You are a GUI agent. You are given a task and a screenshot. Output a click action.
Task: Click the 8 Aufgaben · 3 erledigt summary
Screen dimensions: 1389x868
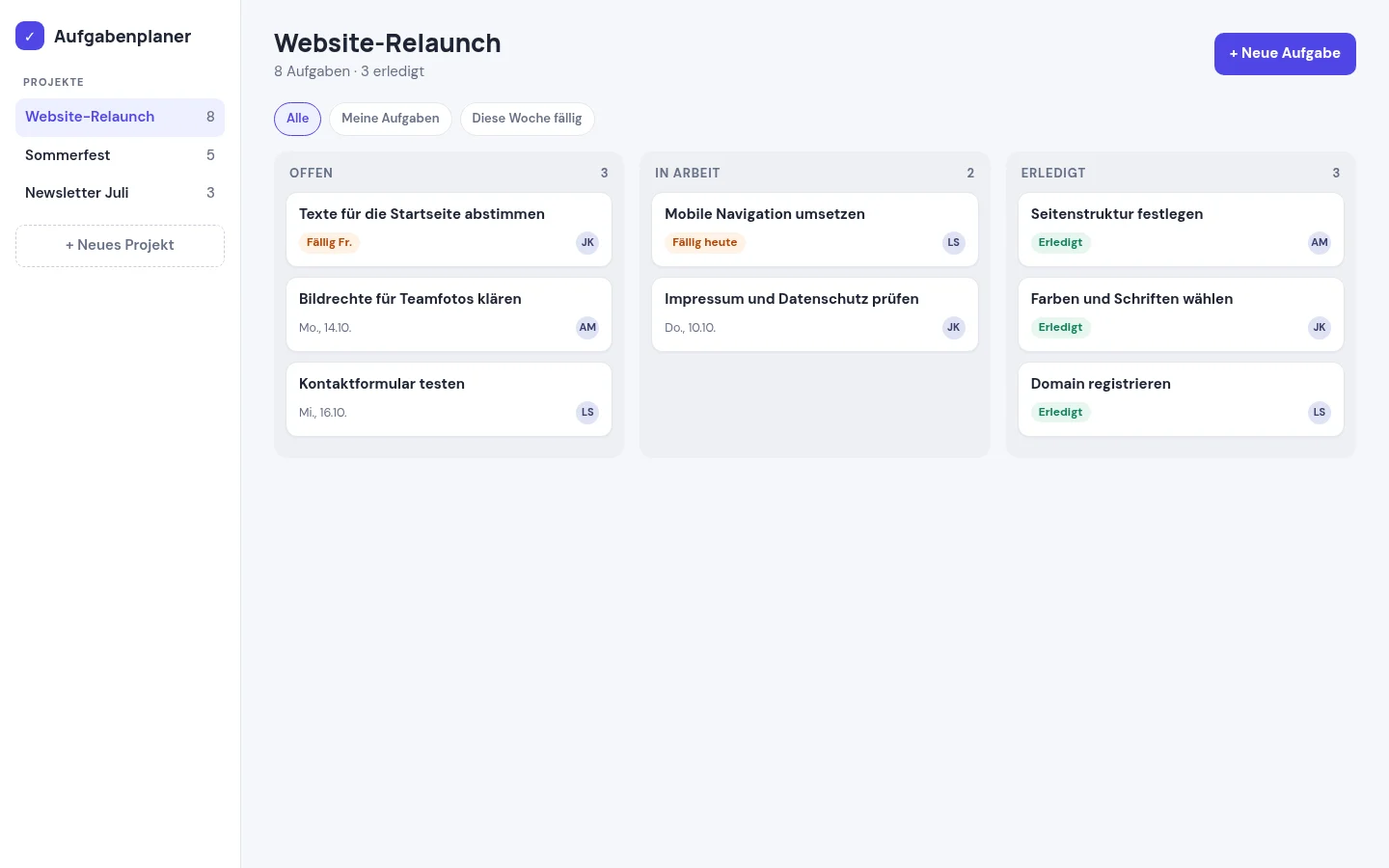pos(349,71)
